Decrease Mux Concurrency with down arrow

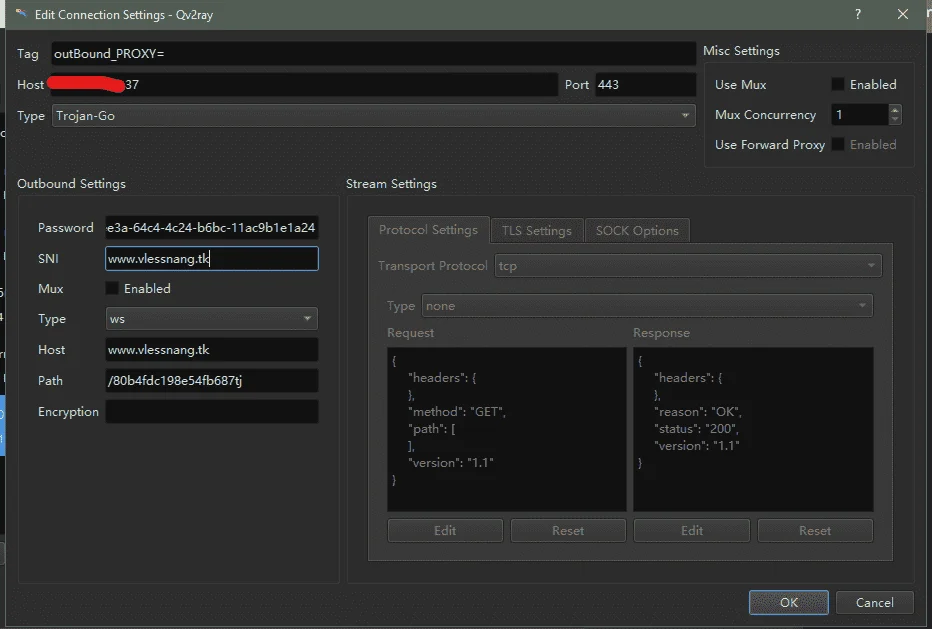click(895, 120)
